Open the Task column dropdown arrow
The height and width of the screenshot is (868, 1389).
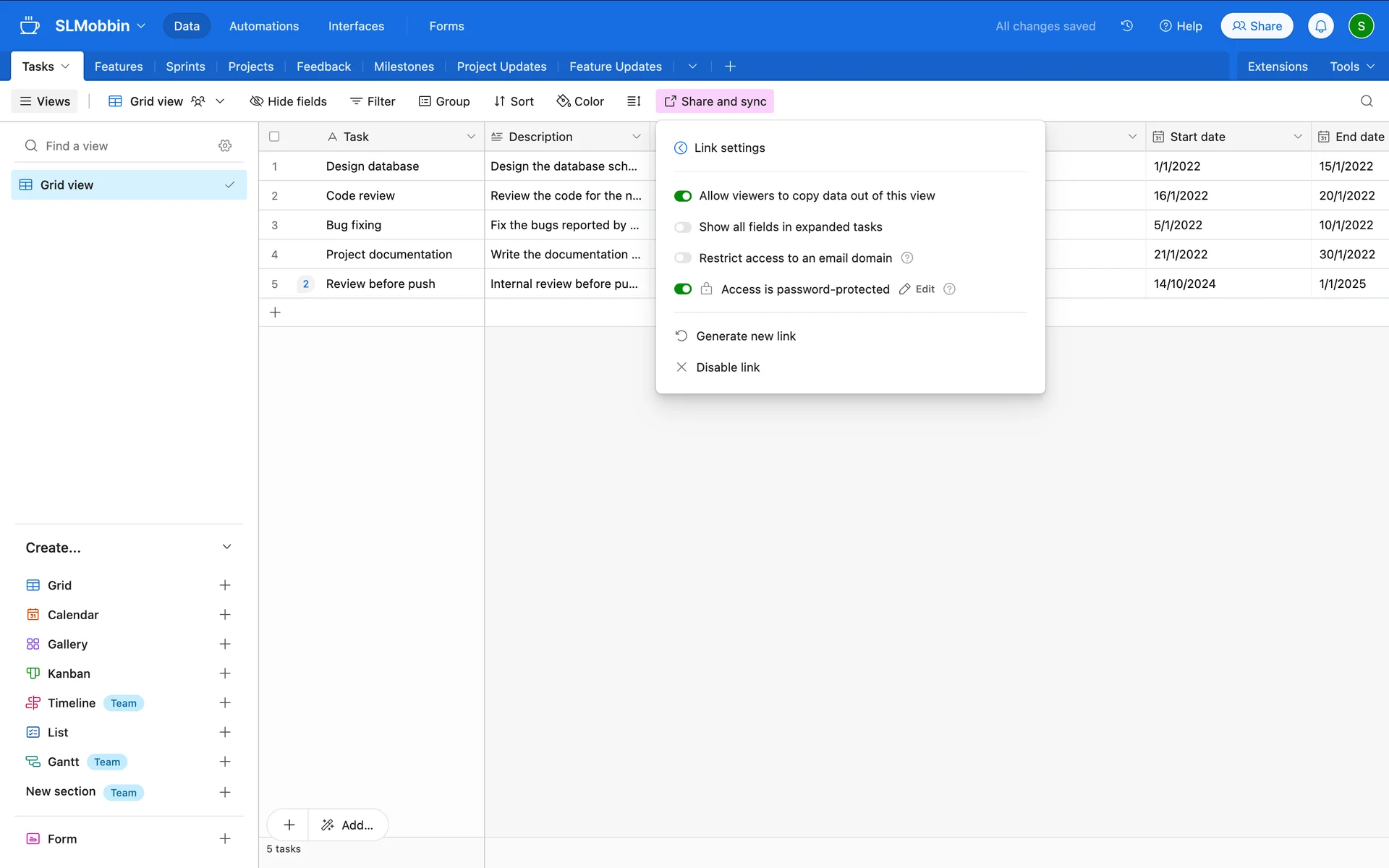471,137
